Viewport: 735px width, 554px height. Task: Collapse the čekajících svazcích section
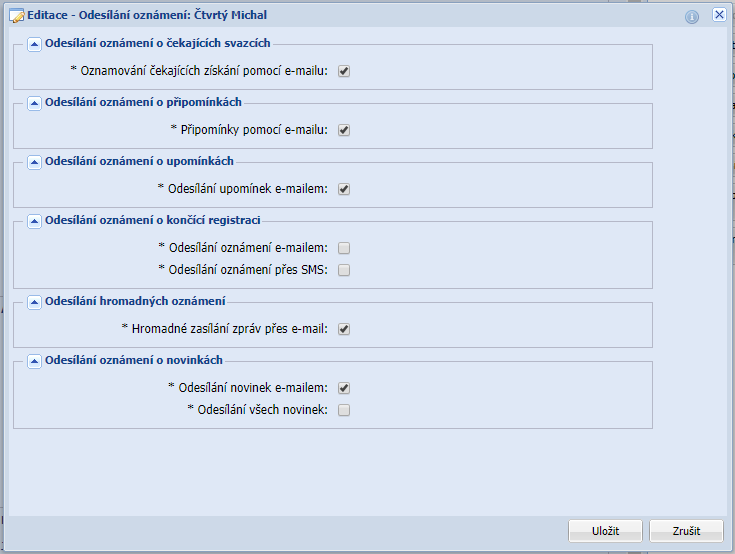tap(34, 44)
